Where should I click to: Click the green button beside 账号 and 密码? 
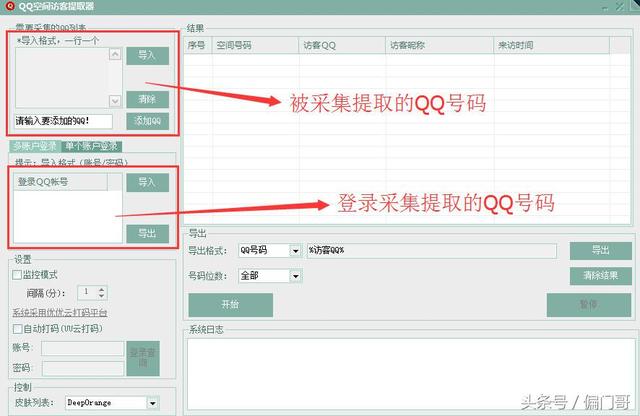point(143,358)
